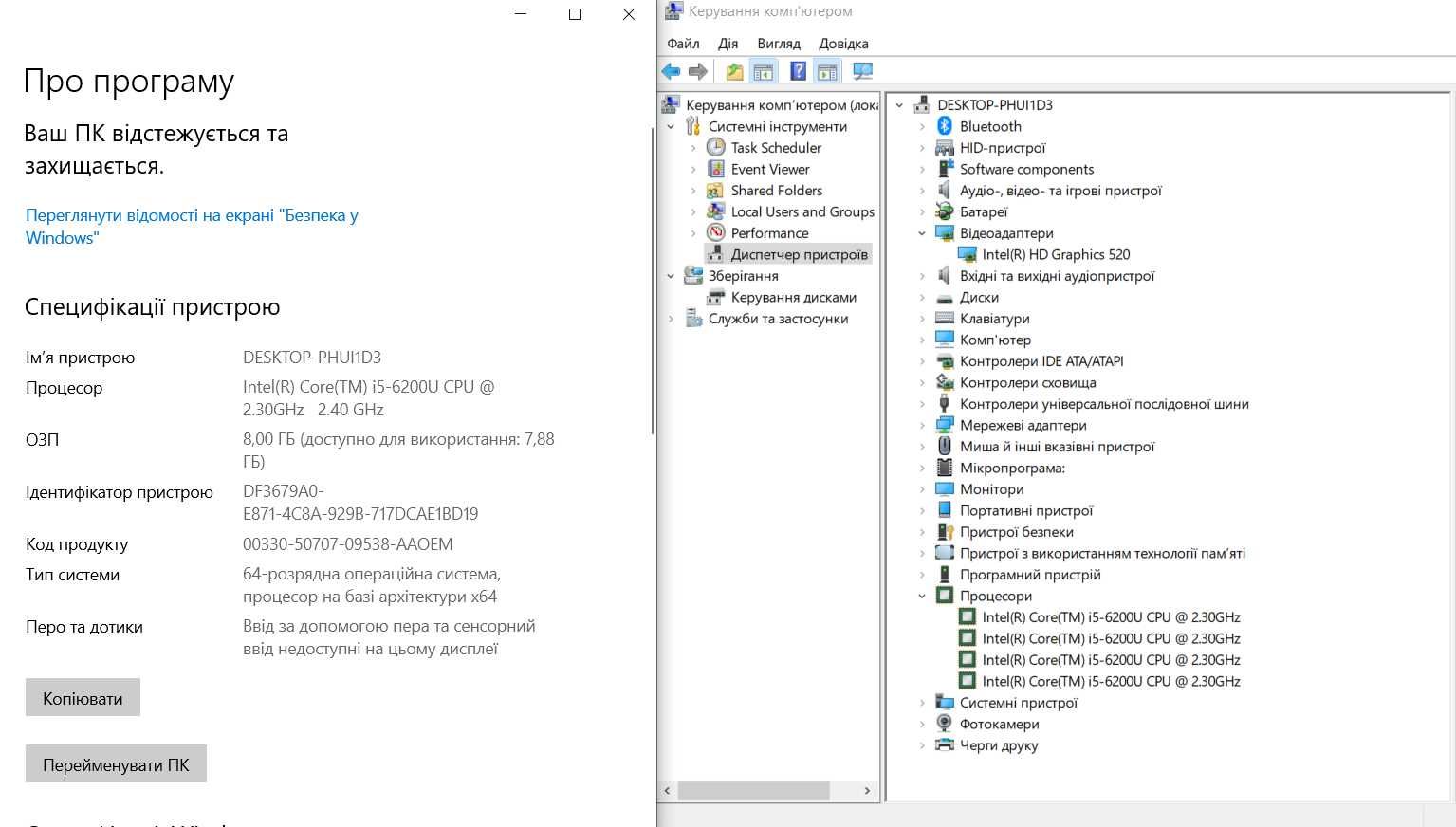Click the Копіювати button
Image resolution: width=1456 pixels, height=827 pixels.
point(83,698)
